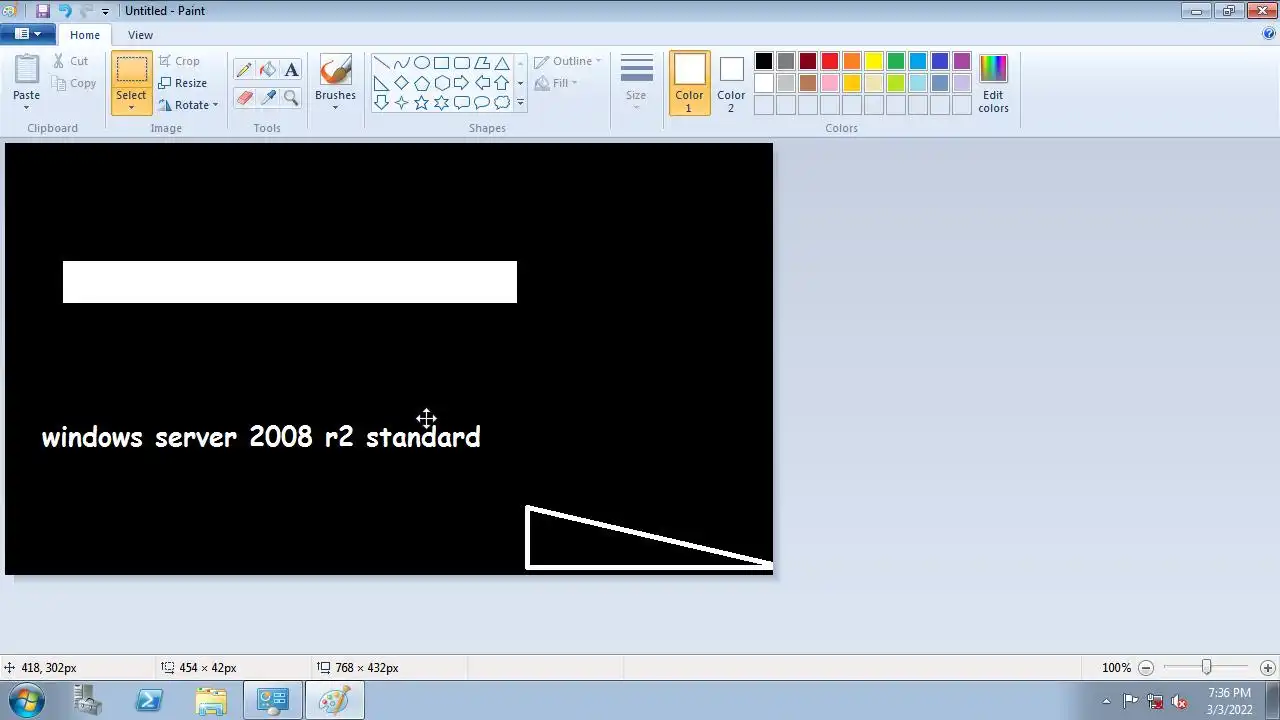Image resolution: width=1280 pixels, height=720 pixels.
Task: Expand the Customize Quick Access Toolbar arrow
Action: (105, 12)
